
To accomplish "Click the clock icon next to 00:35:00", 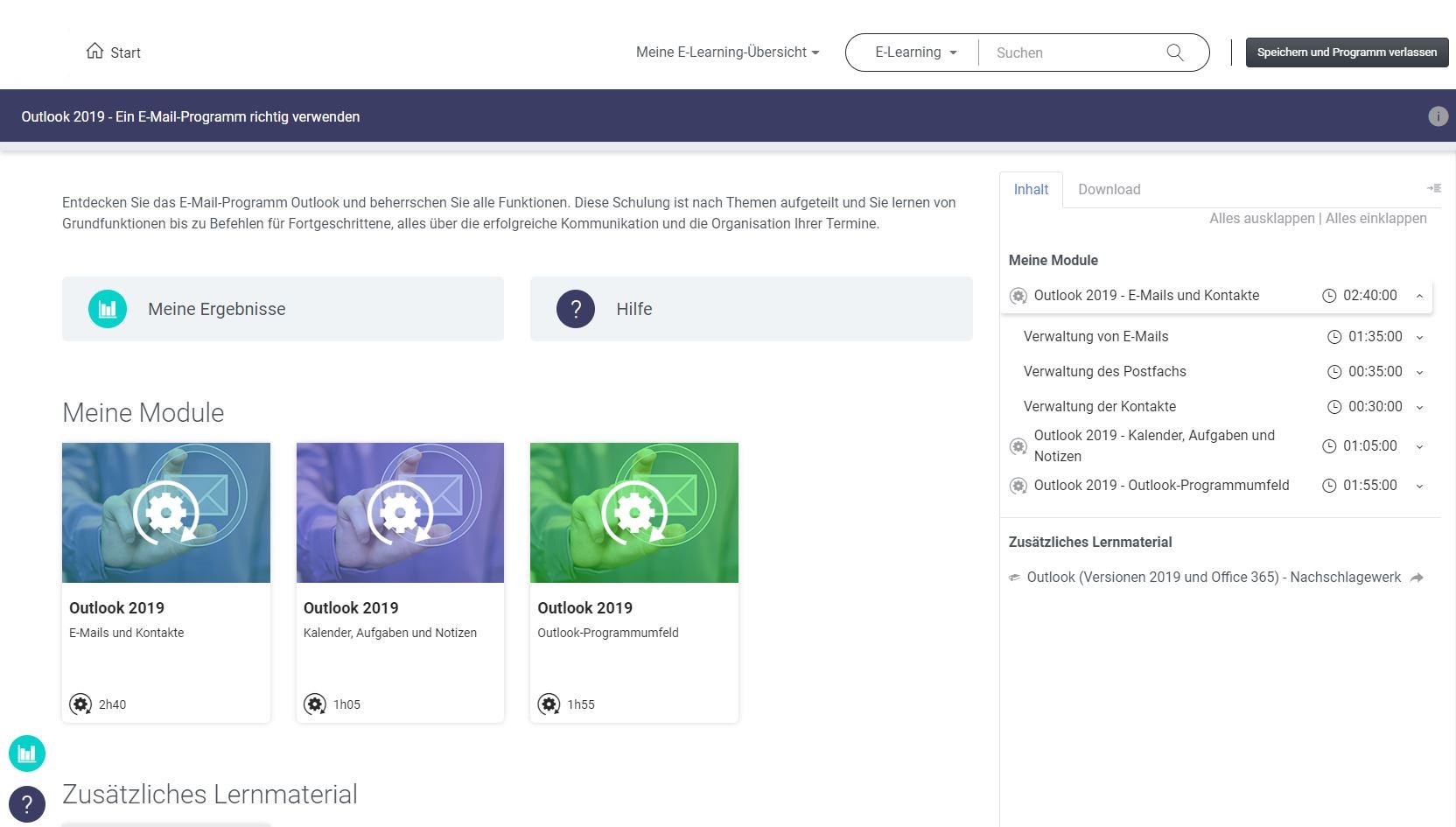I will click(1334, 372).
